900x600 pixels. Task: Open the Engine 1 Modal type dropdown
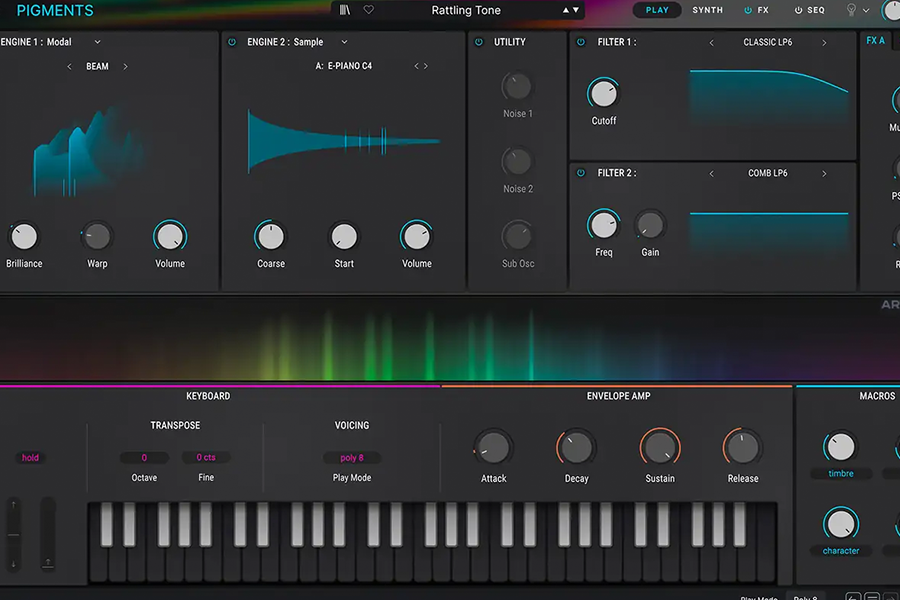pos(98,42)
